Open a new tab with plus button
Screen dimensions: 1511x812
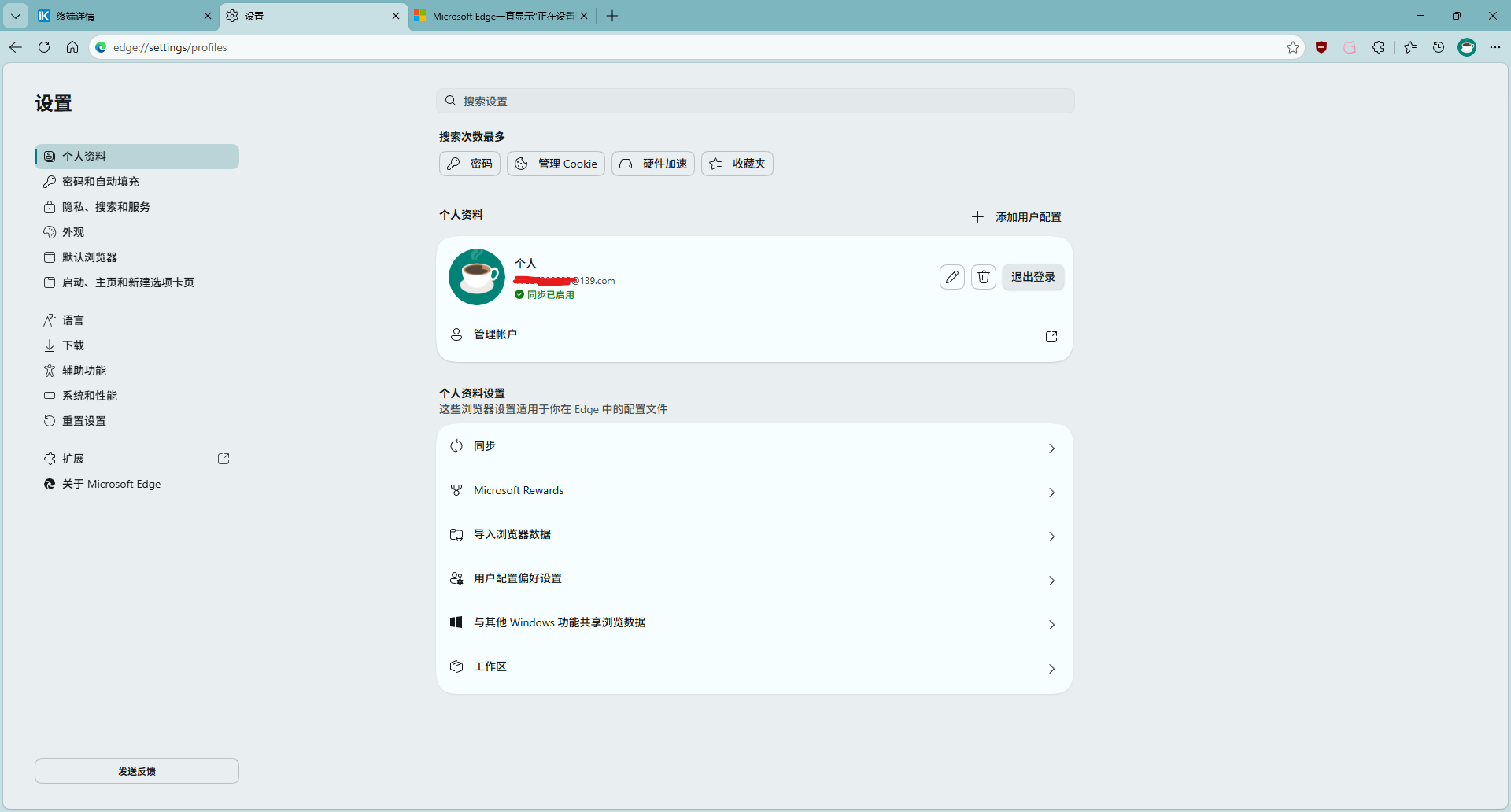pos(612,16)
